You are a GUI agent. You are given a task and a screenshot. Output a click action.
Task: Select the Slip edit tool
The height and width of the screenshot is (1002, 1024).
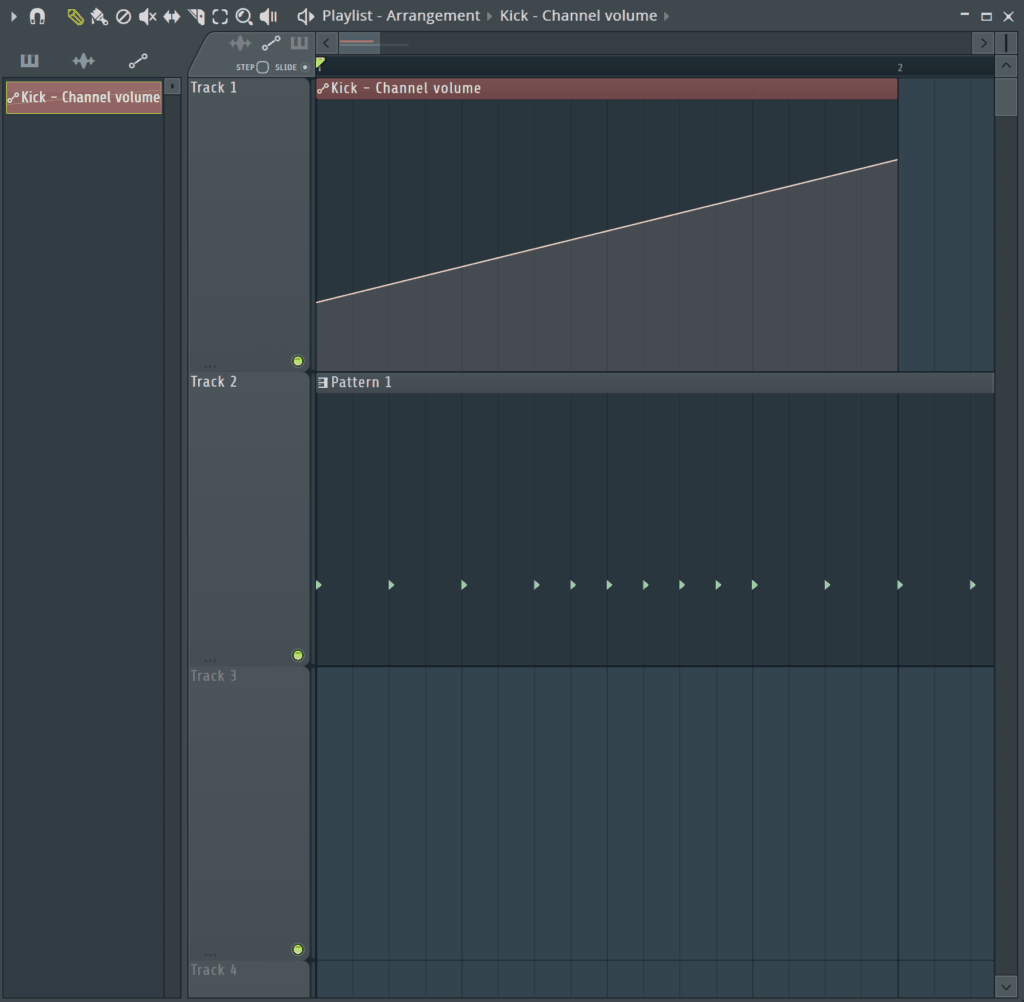tap(171, 16)
